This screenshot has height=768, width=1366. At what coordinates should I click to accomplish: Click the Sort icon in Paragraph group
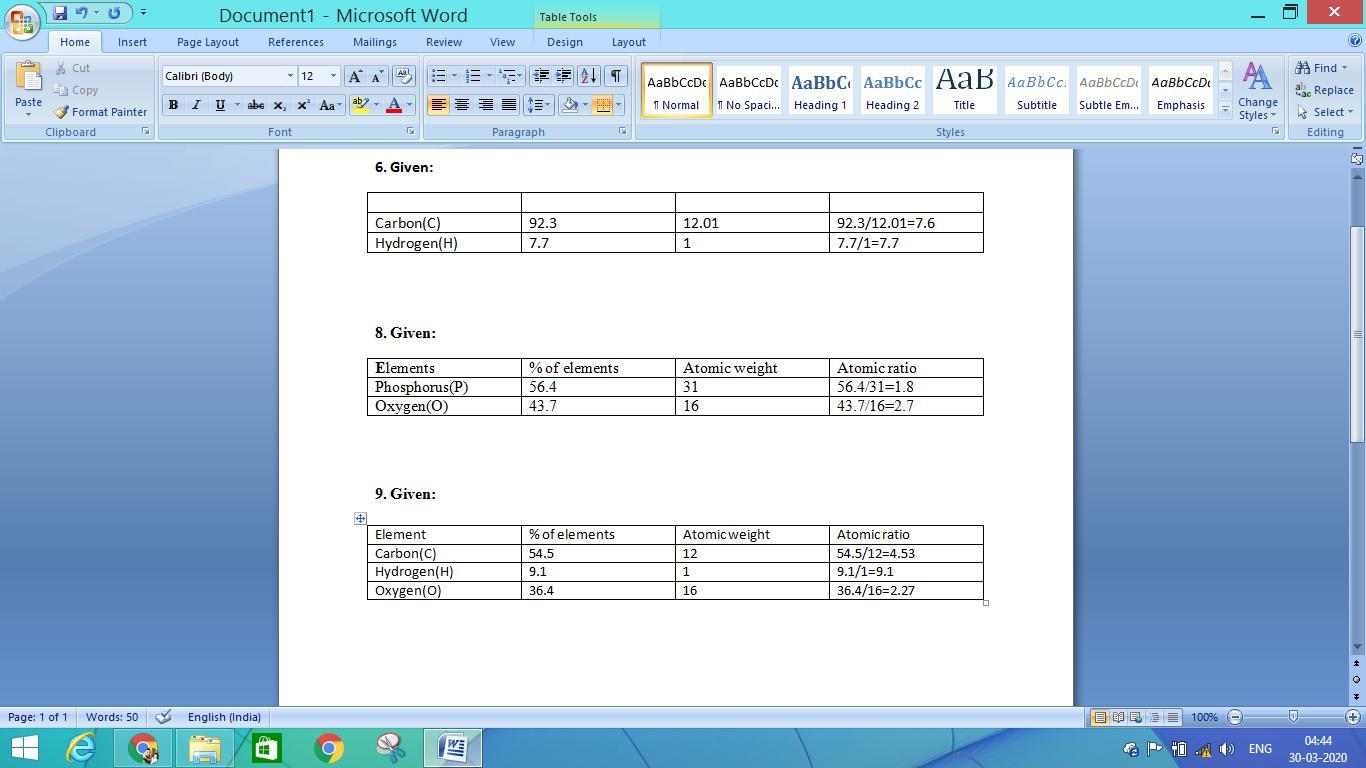coord(588,76)
